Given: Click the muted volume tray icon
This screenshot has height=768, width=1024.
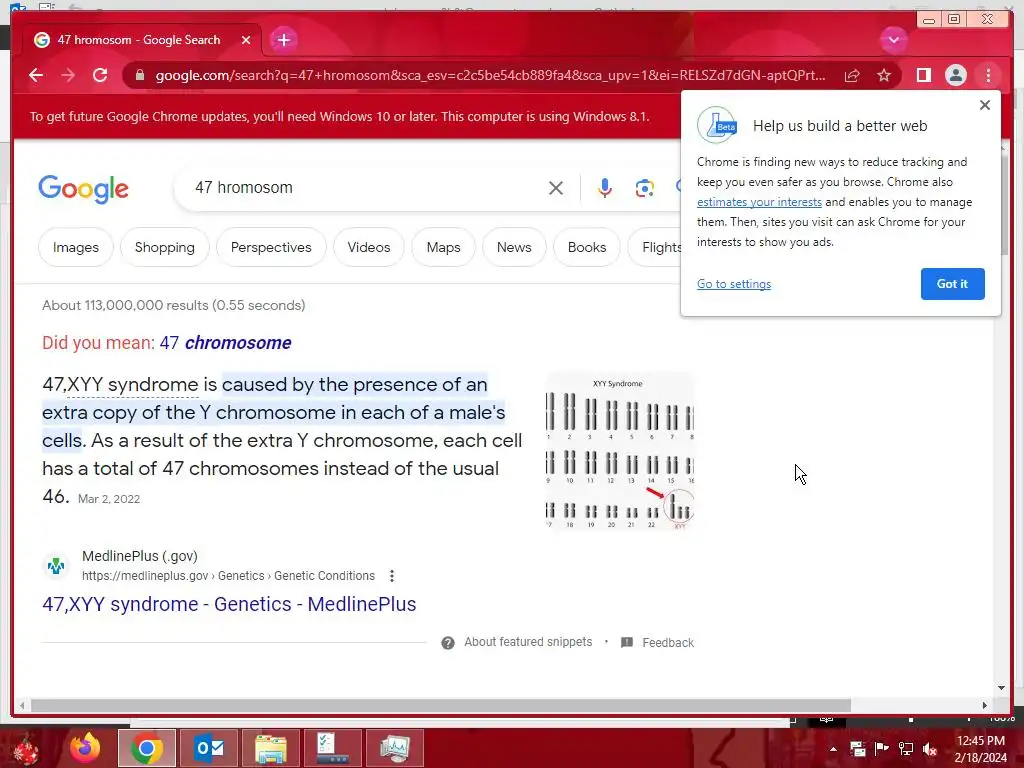Looking at the screenshot, I should tap(930, 749).
